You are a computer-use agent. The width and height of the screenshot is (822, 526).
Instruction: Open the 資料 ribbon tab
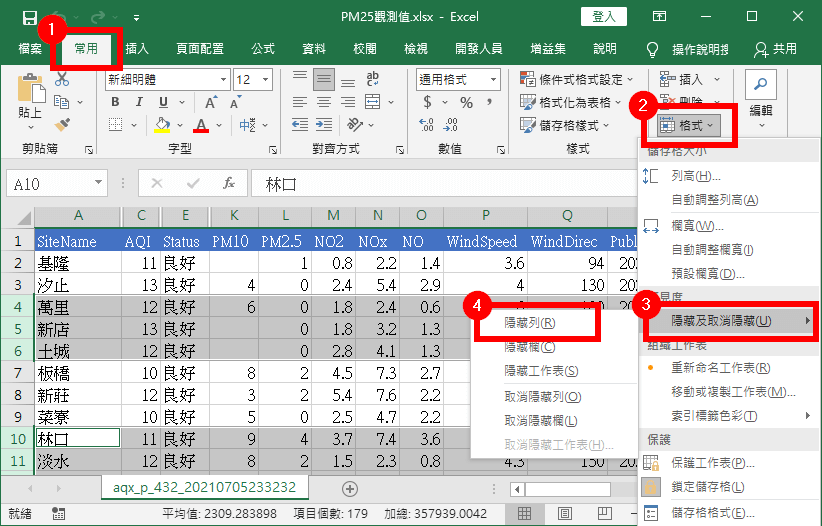click(314, 49)
